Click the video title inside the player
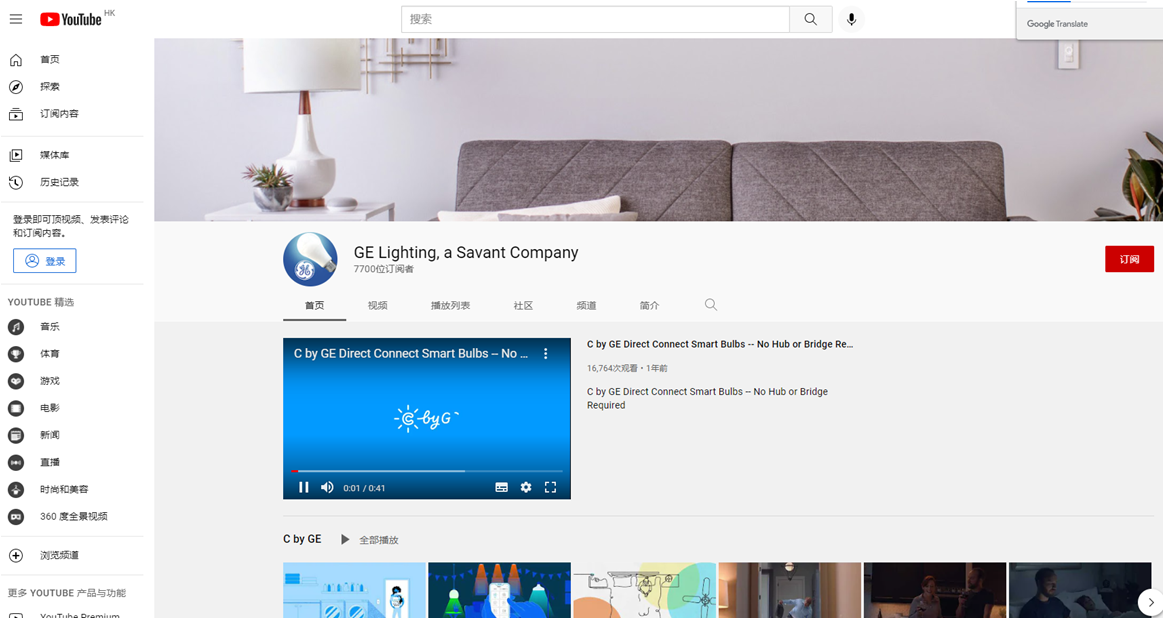The image size is (1164, 619). 411,353
